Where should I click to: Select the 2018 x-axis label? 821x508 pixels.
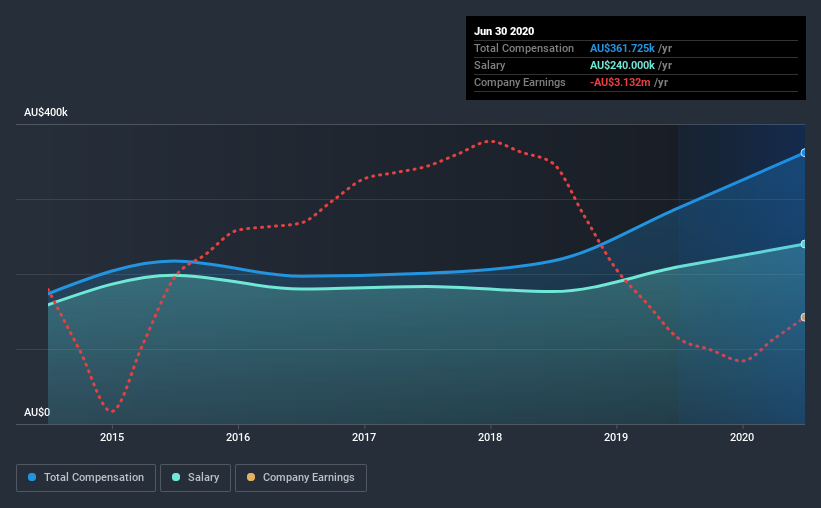(490, 437)
